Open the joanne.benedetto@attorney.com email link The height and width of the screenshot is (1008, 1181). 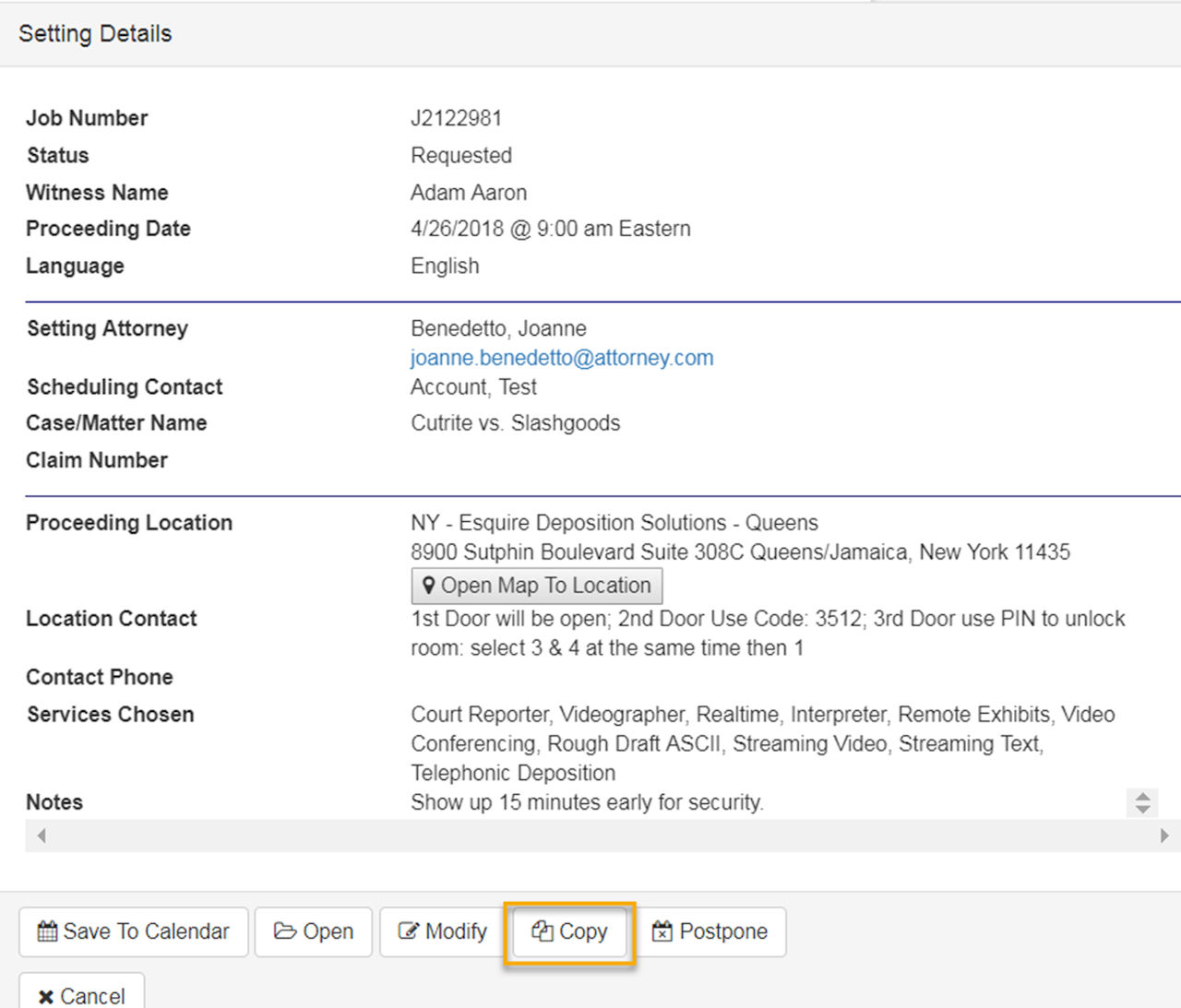coord(561,358)
